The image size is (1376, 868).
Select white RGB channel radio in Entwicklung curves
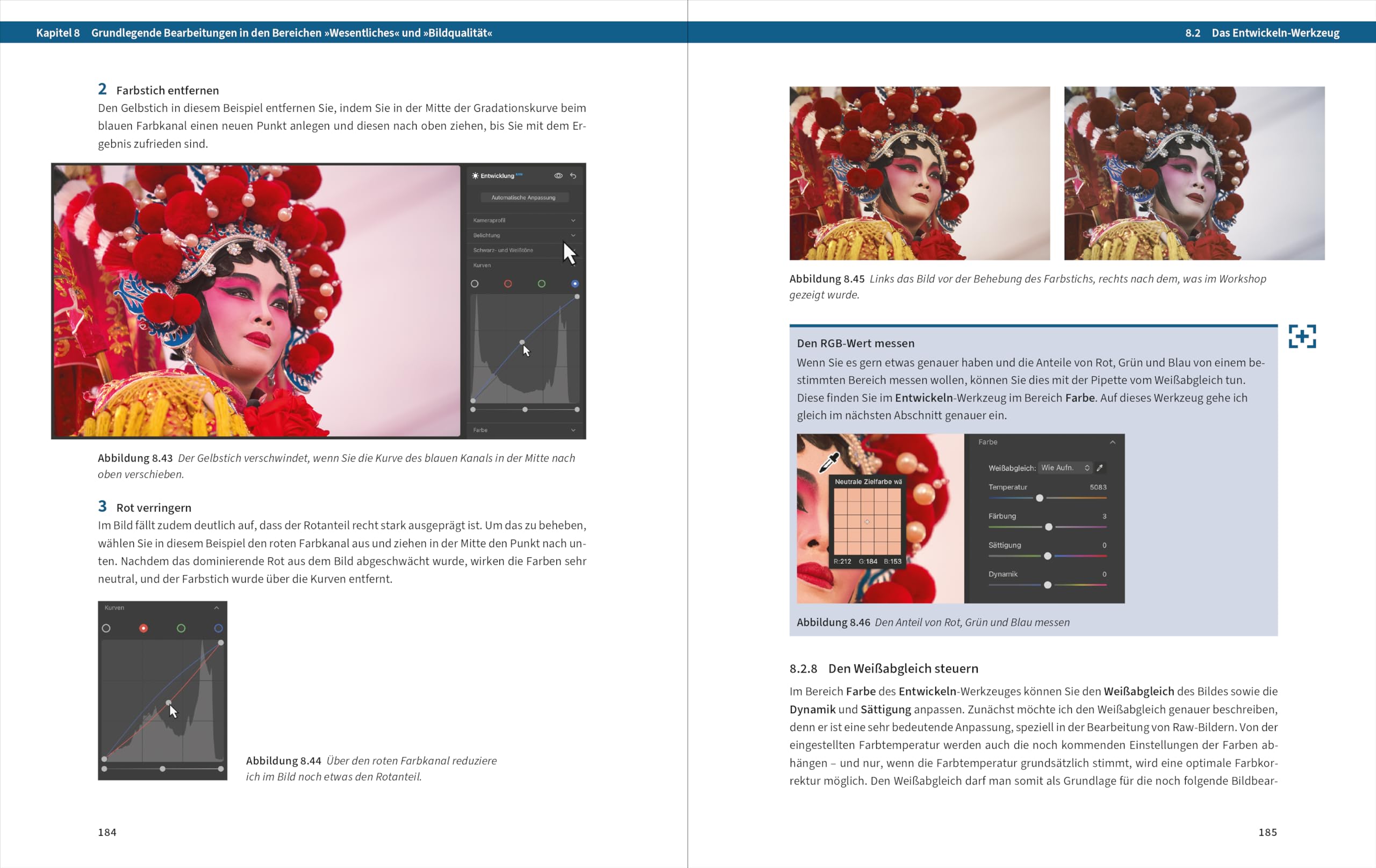[x=474, y=283]
